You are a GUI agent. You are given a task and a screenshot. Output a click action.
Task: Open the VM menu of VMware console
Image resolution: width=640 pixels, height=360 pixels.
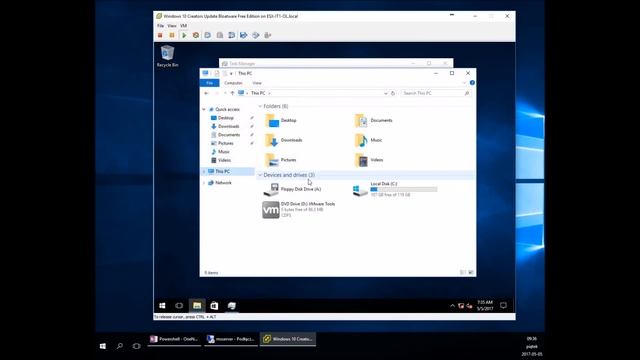point(183,26)
